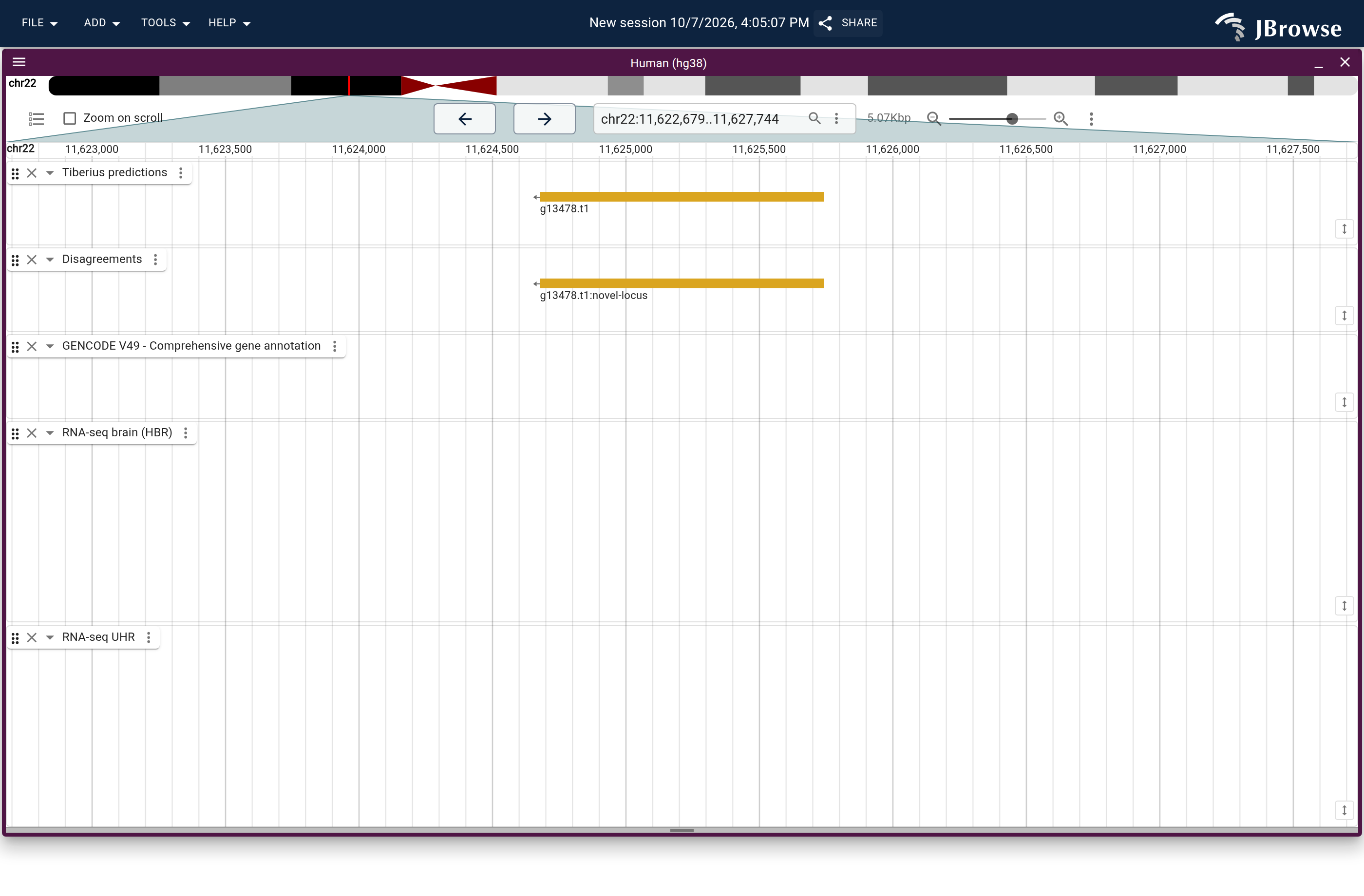This screenshot has height=896, width=1364.
Task: Zoom in with the plus magnifier
Action: [1061, 119]
